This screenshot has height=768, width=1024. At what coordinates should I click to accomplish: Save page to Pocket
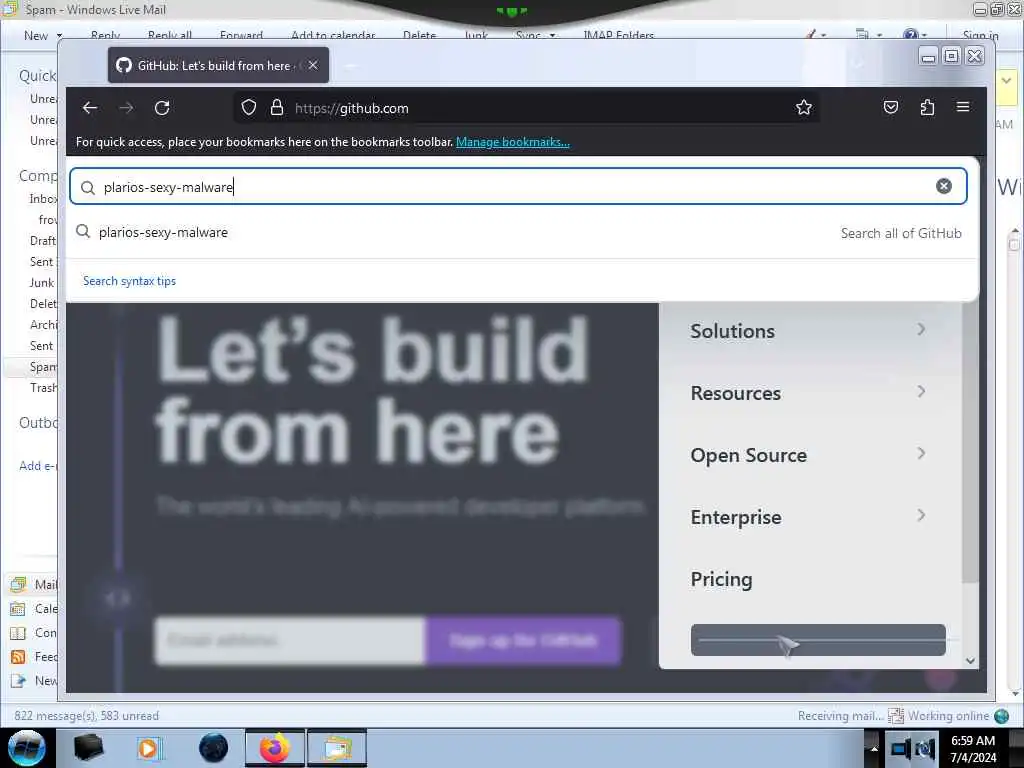[x=891, y=107]
